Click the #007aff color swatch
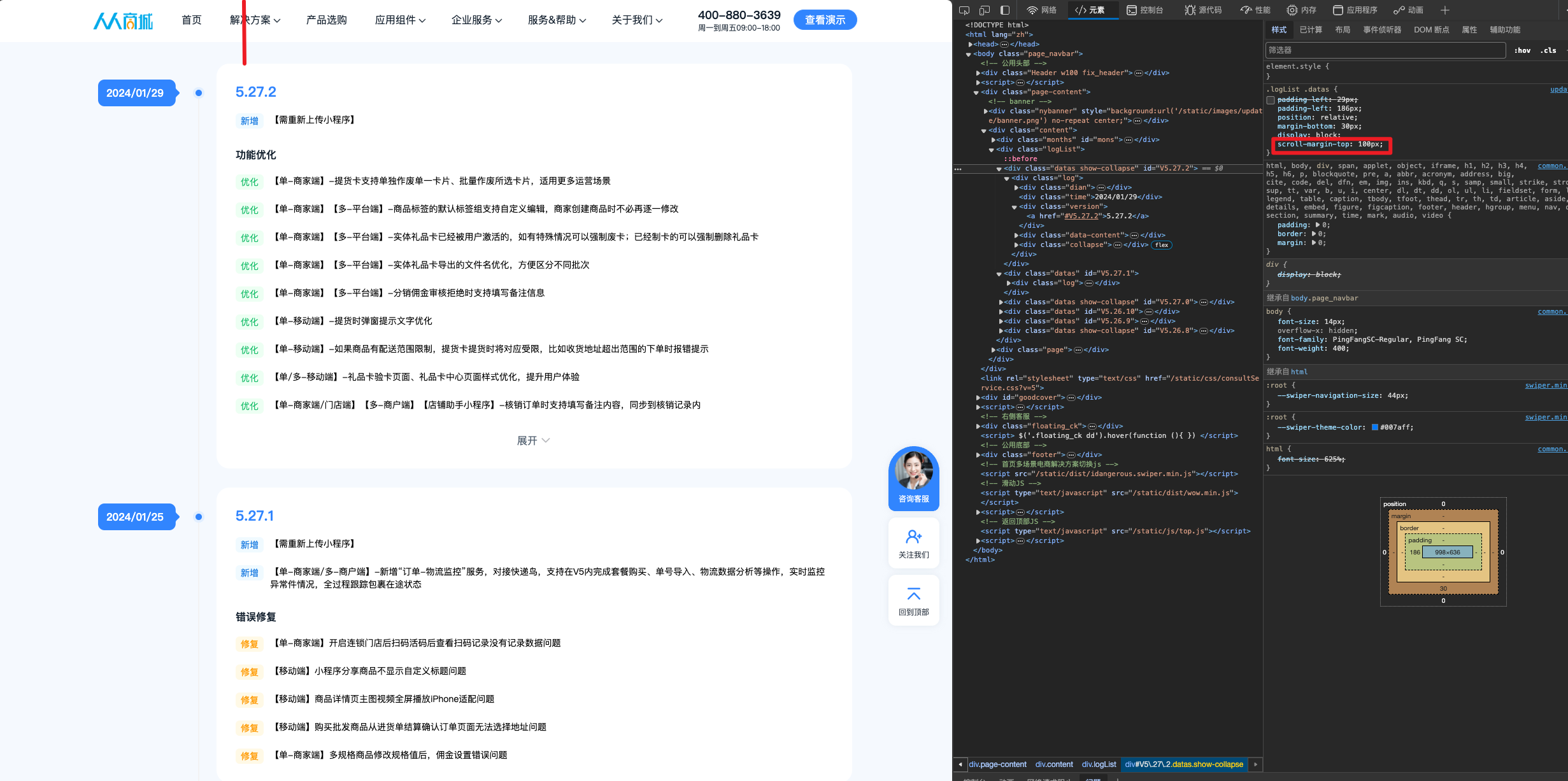The image size is (1568, 781). (x=1375, y=428)
